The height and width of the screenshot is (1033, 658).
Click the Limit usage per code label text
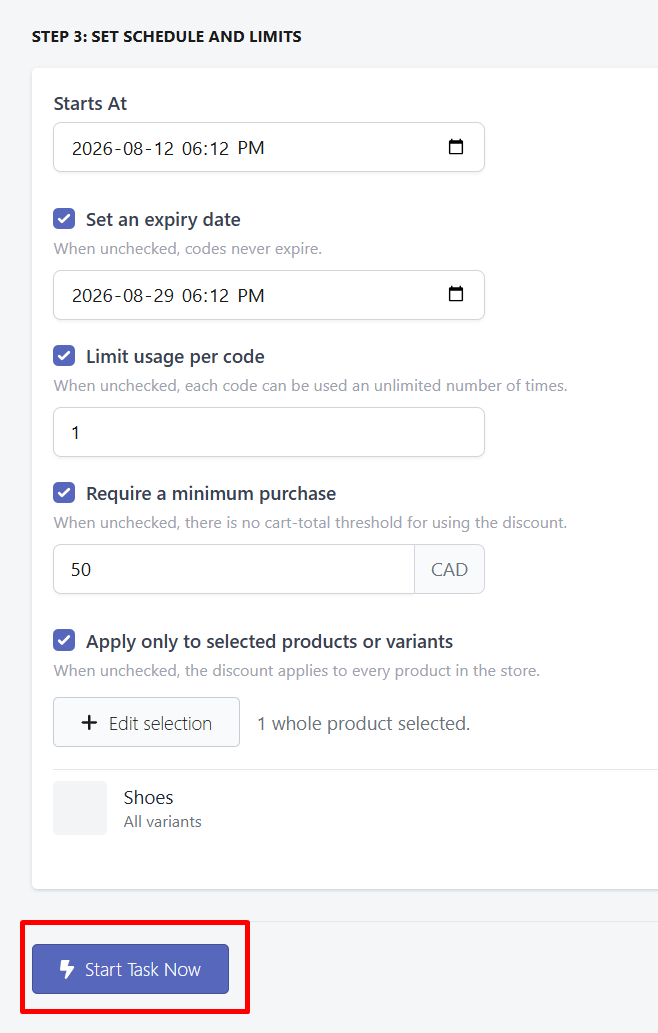(175, 356)
